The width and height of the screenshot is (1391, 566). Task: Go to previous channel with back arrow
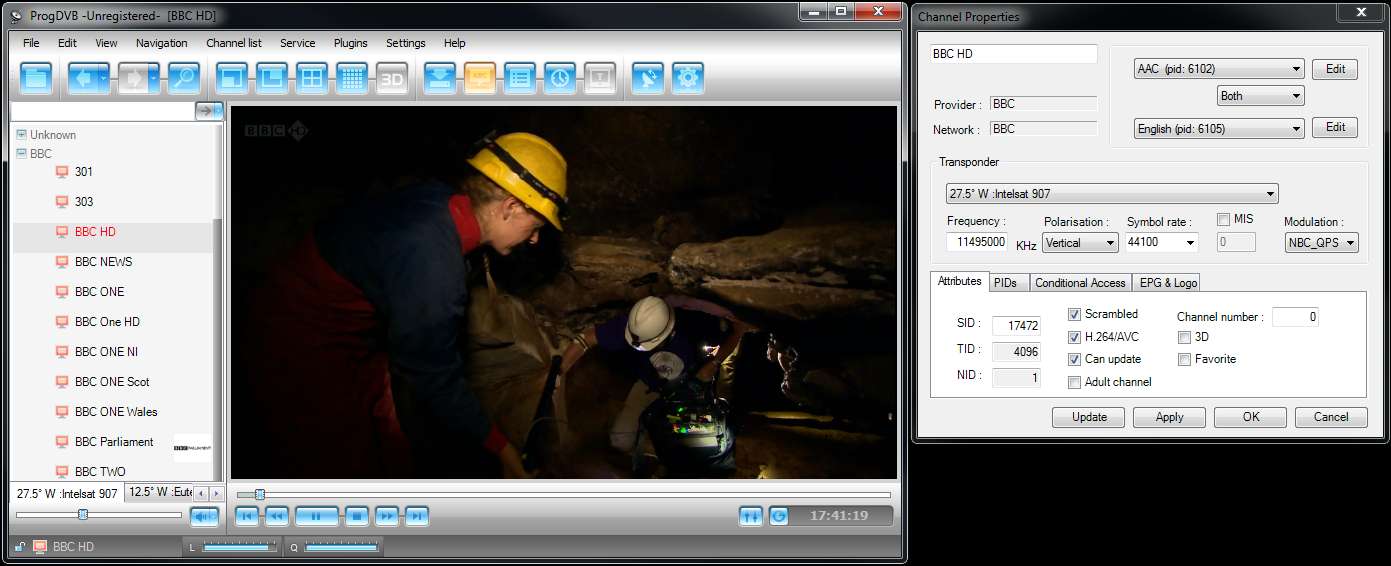[x=84, y=78]
